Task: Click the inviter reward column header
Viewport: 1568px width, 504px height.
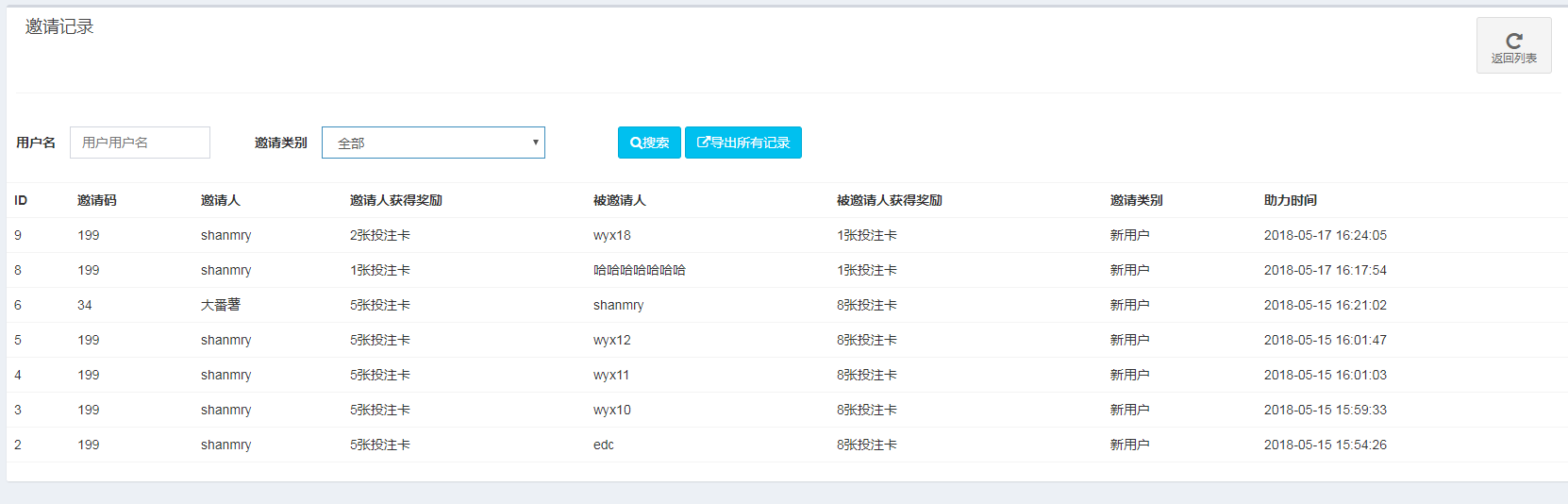Action: (396, 200)
